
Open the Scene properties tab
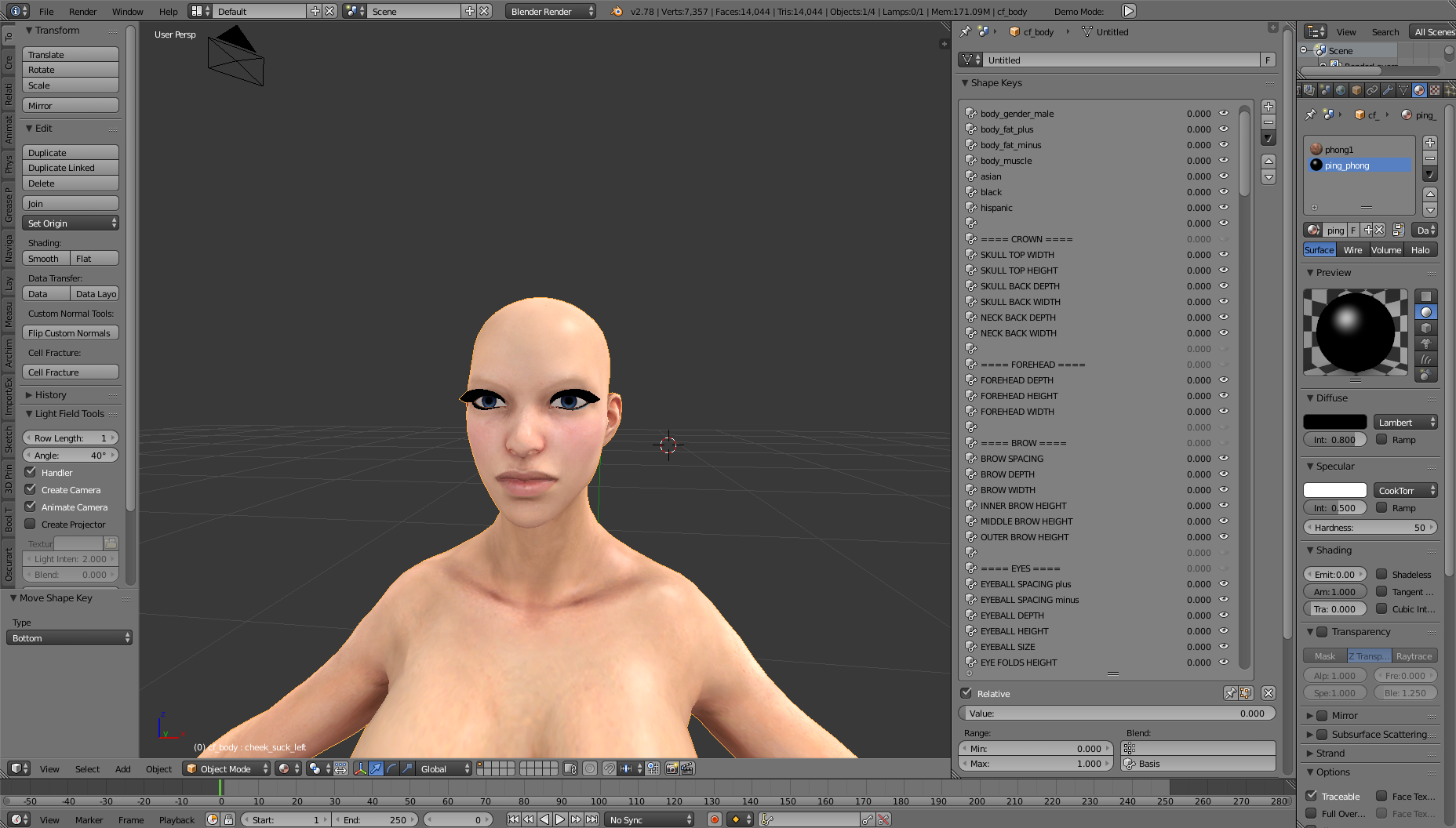click(1324, 90)
